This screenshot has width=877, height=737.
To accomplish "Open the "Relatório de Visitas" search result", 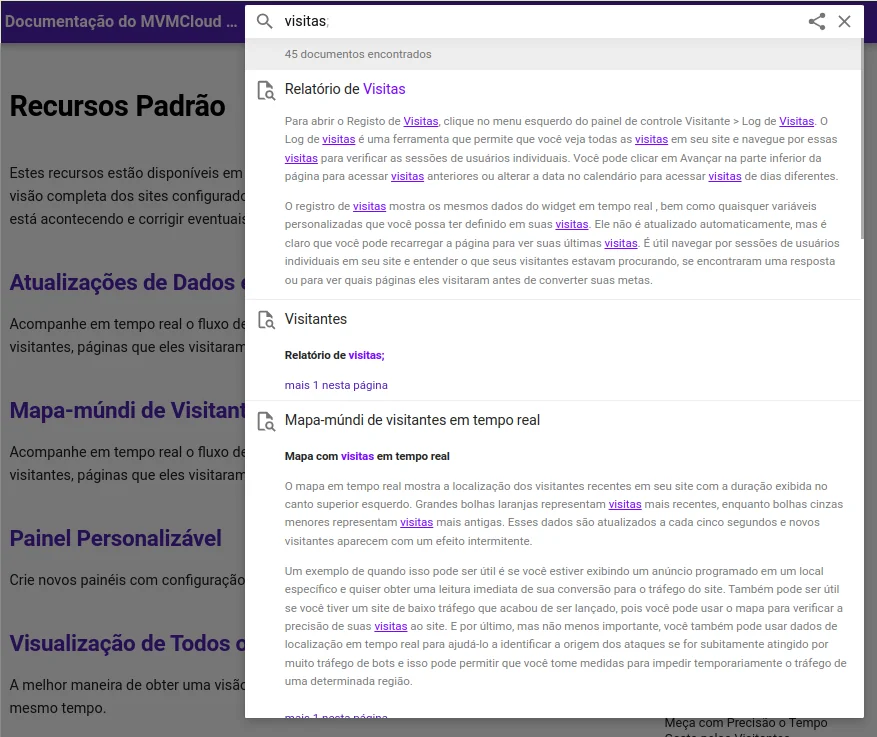I will click(345, 89).
